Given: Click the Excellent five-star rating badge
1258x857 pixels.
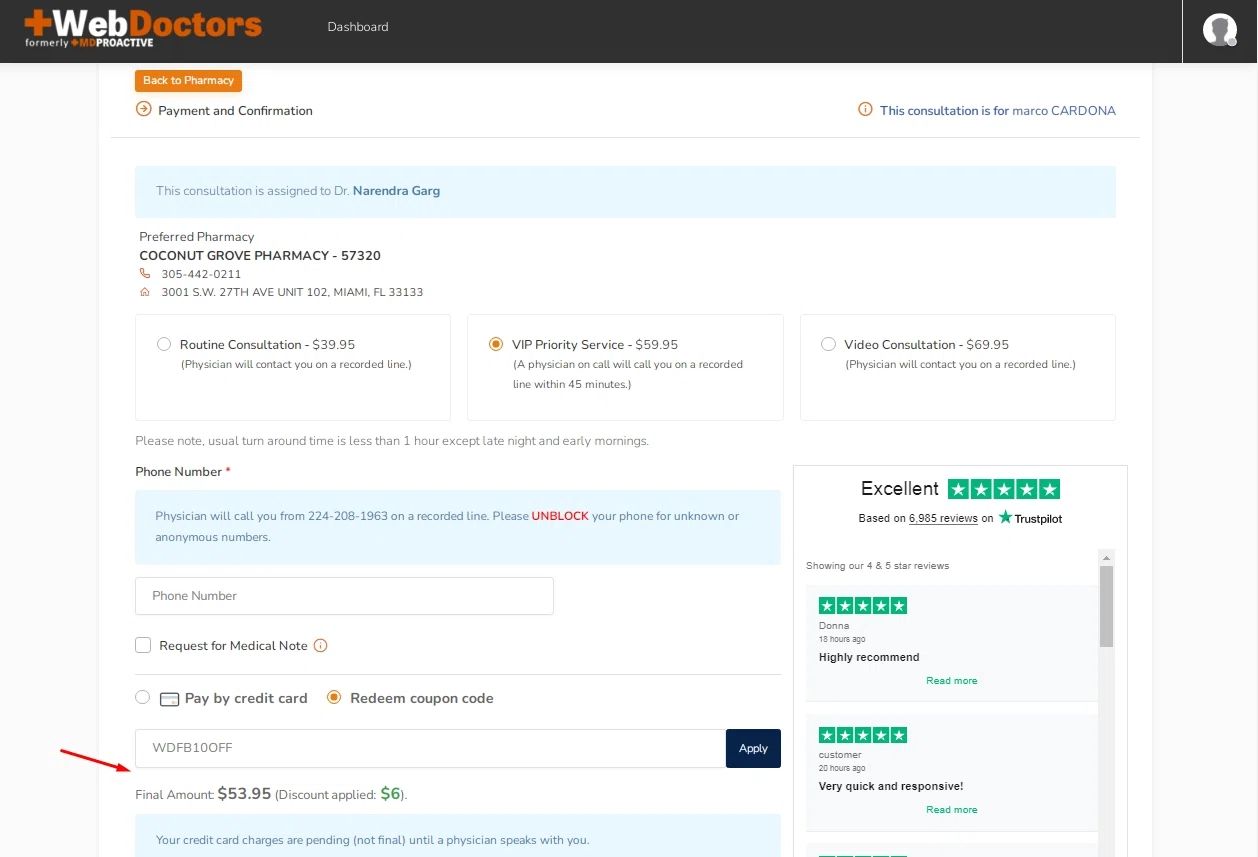Looking at the screenshot, I should 1003,489.
